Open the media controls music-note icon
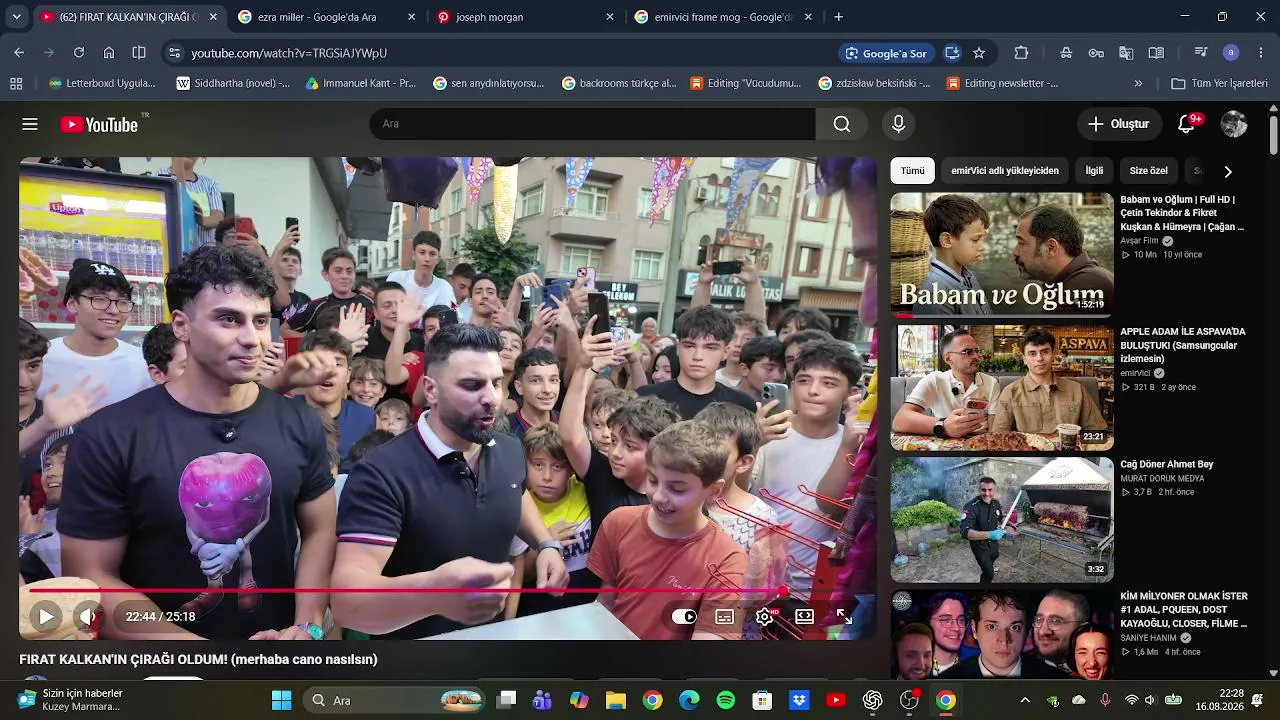 1201,53
